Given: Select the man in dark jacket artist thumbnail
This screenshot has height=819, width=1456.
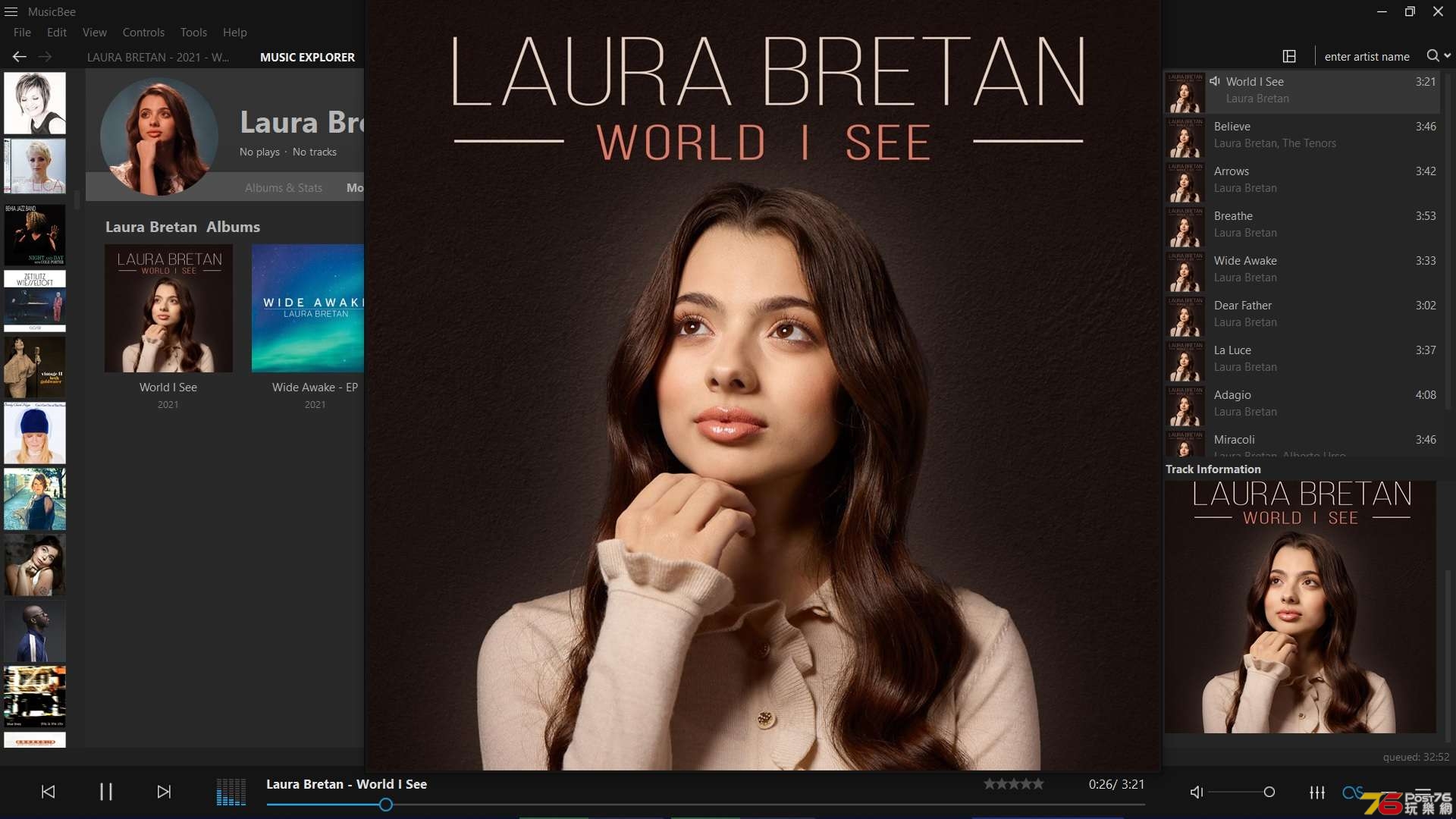Looking at the screenshot, I should click(35, 631).
